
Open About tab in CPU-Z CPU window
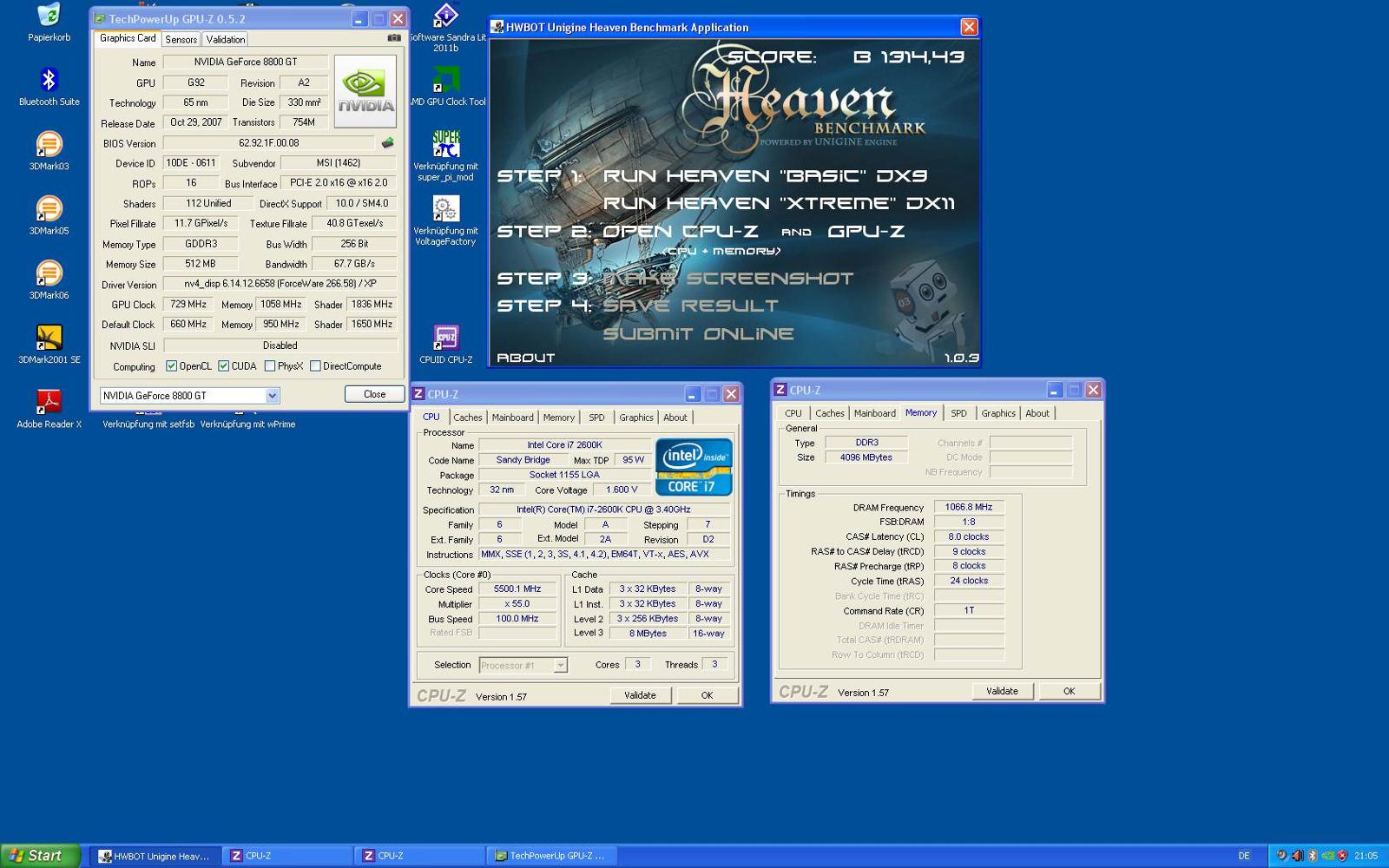(675, 418)
